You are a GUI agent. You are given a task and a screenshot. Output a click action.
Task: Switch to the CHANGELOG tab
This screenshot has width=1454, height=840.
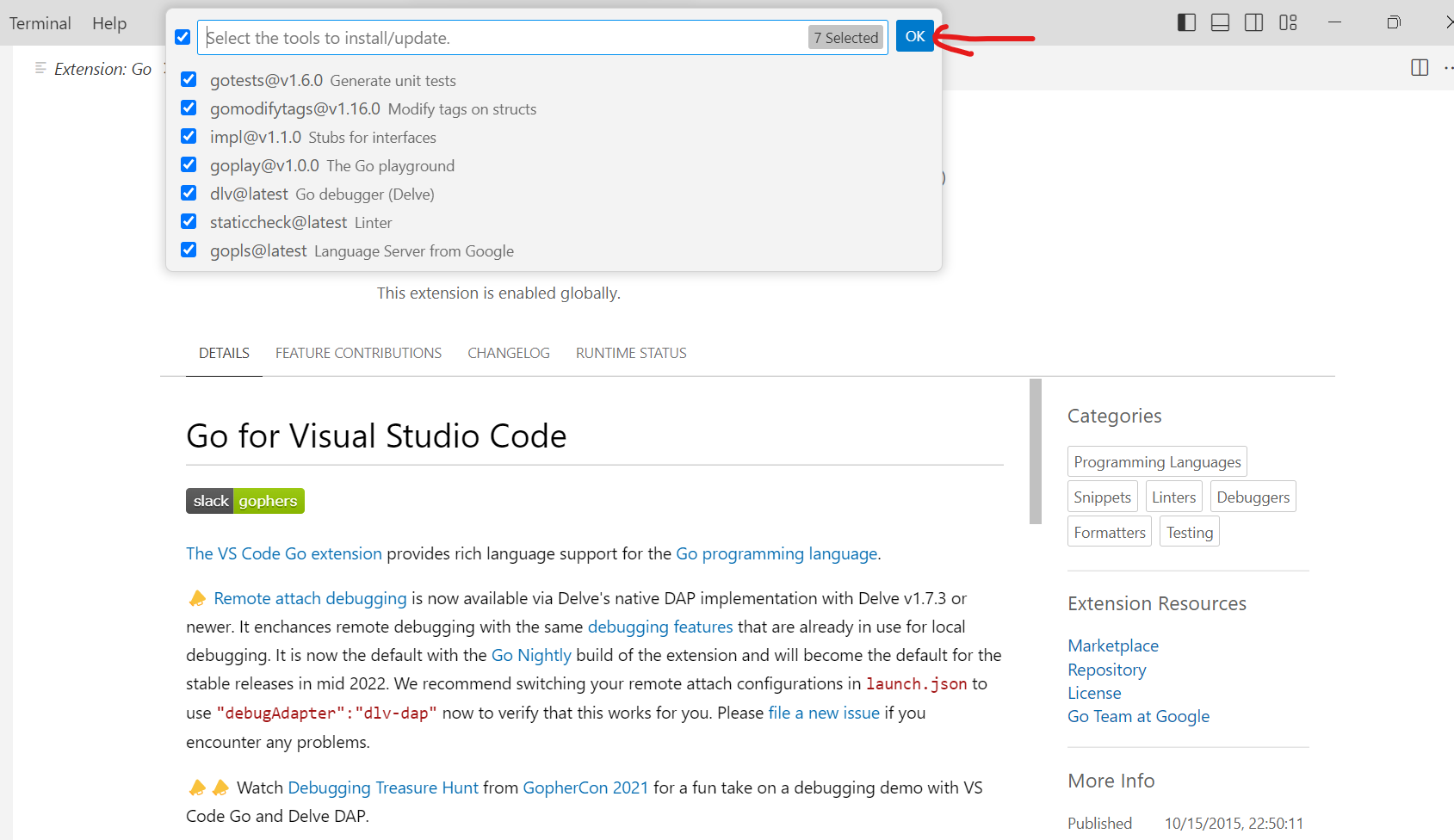(x=509, y=353)
